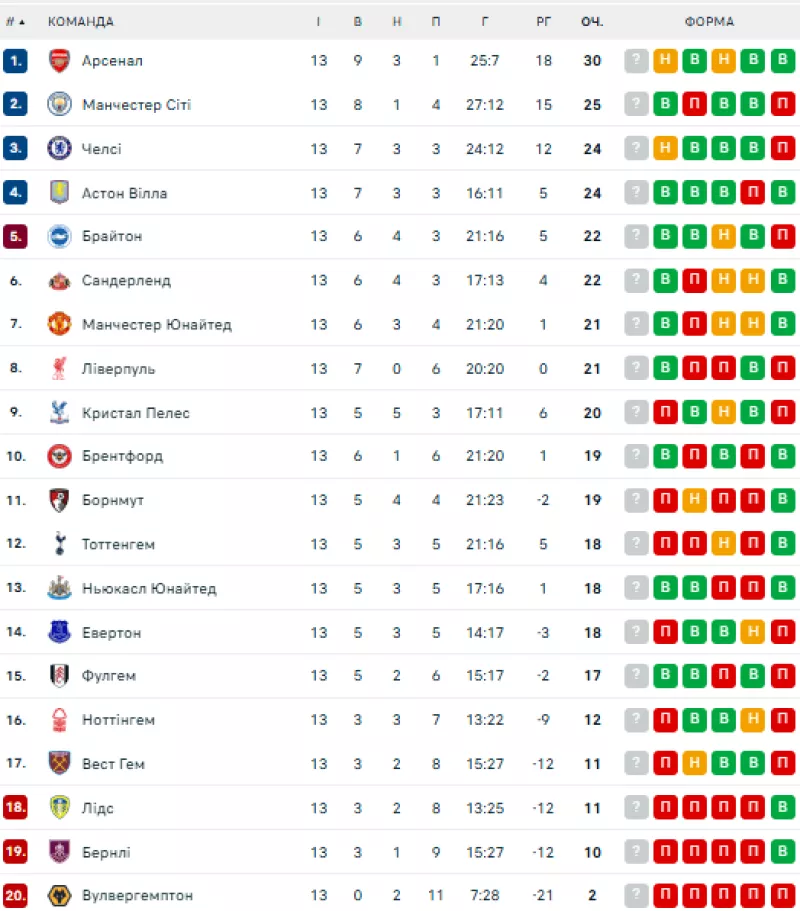
Task: Click Burnley's last green В form badge
Action: click(783, 852)
